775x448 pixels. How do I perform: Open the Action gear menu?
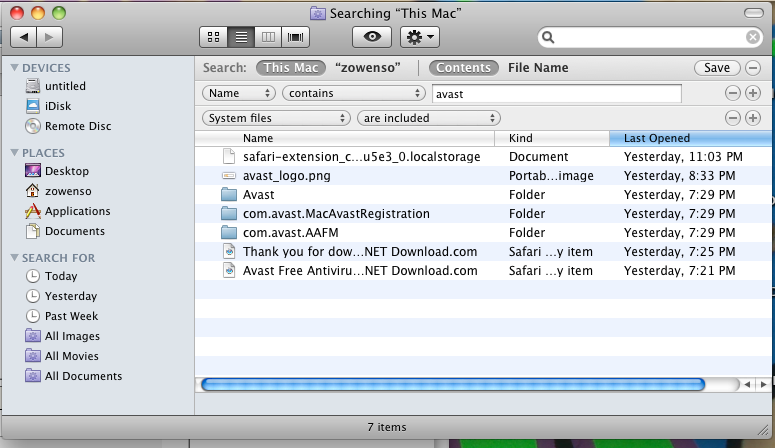coord(420,37)
